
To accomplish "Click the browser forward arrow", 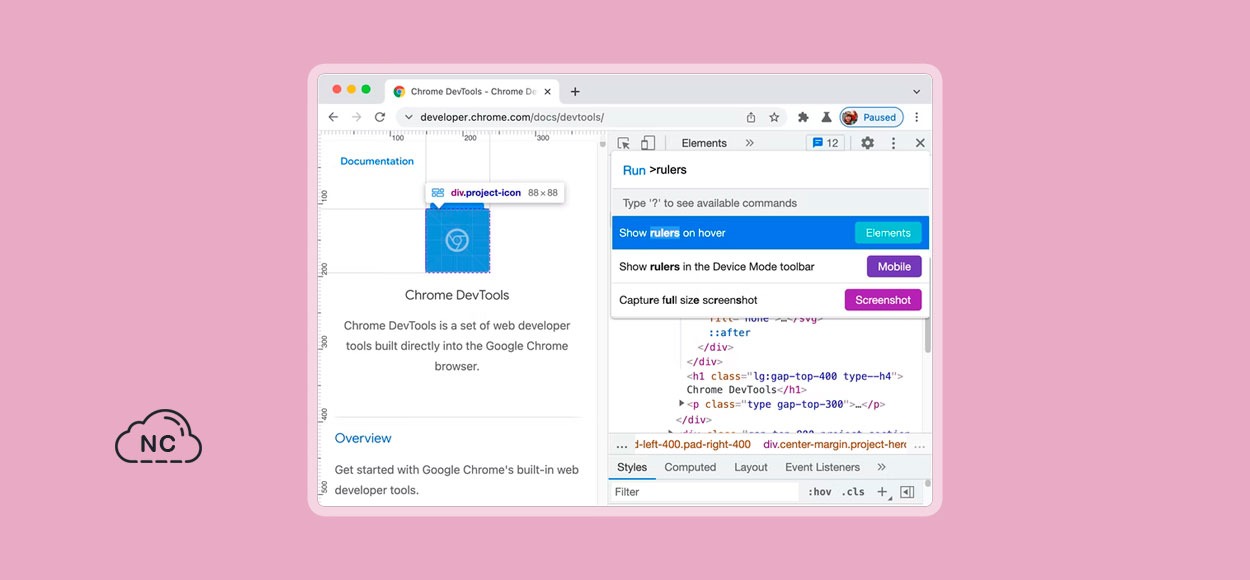I will pos(356,117).
